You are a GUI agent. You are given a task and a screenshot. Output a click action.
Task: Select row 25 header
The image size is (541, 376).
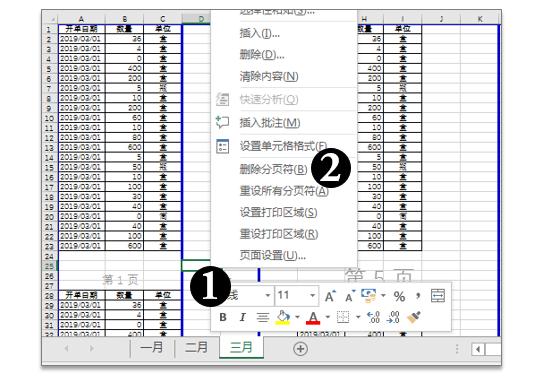pos(49,266)
